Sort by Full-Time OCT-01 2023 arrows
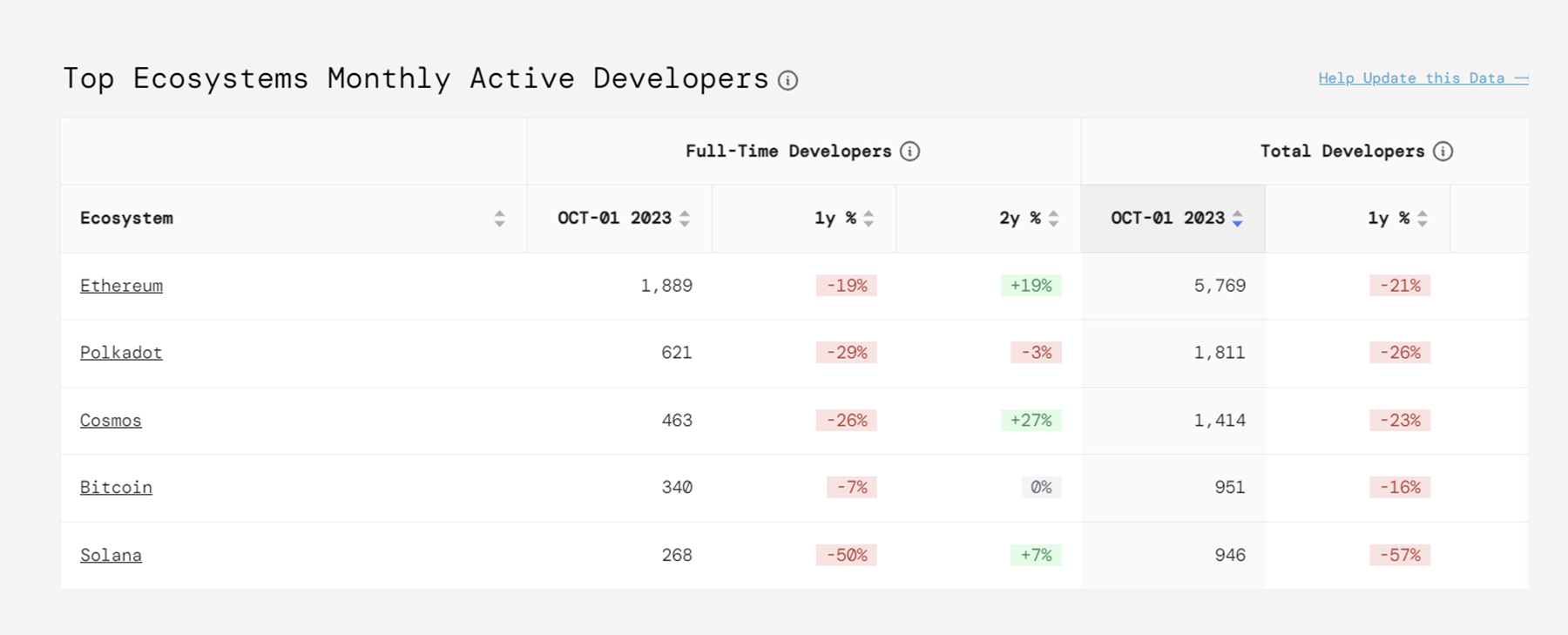 coord(685,219)
